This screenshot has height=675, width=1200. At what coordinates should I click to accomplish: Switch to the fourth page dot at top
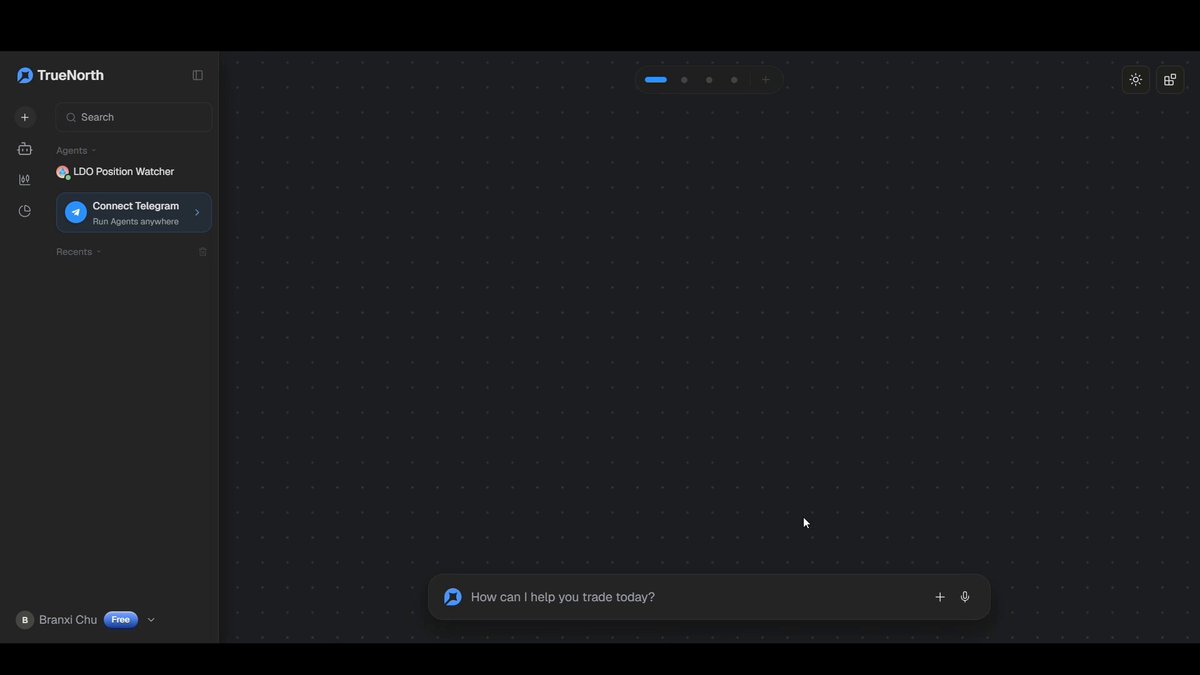734,80
